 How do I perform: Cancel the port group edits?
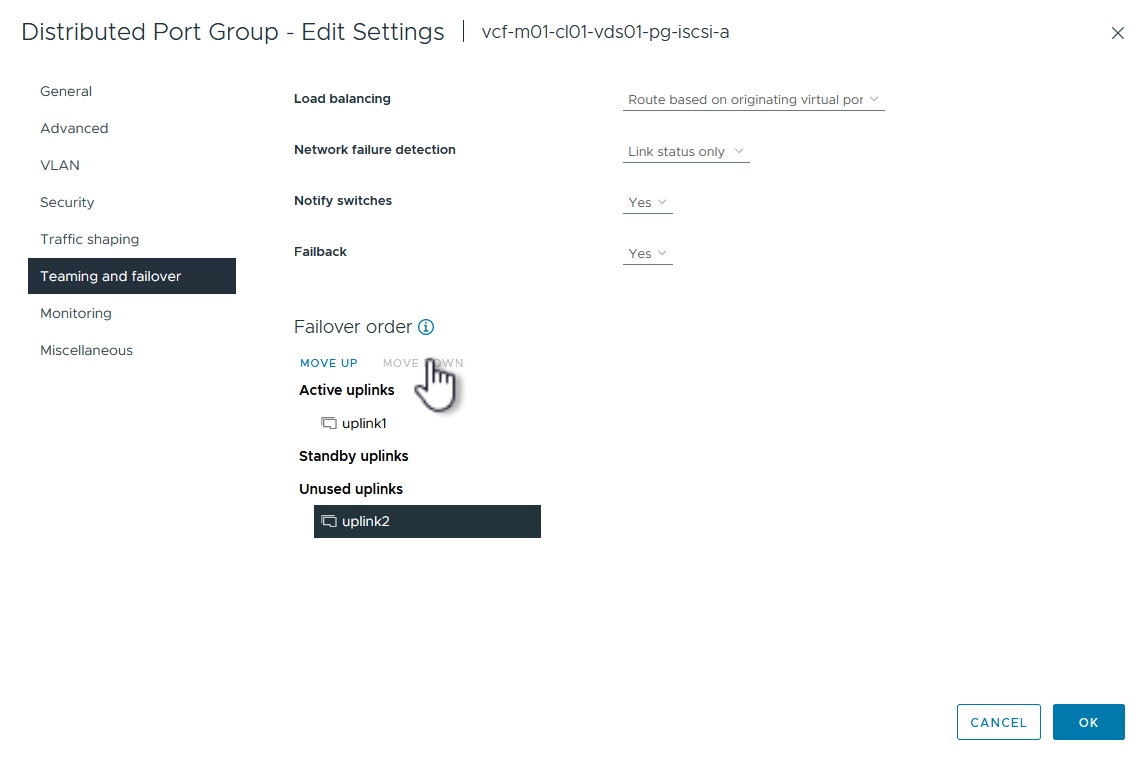[998, 722]
